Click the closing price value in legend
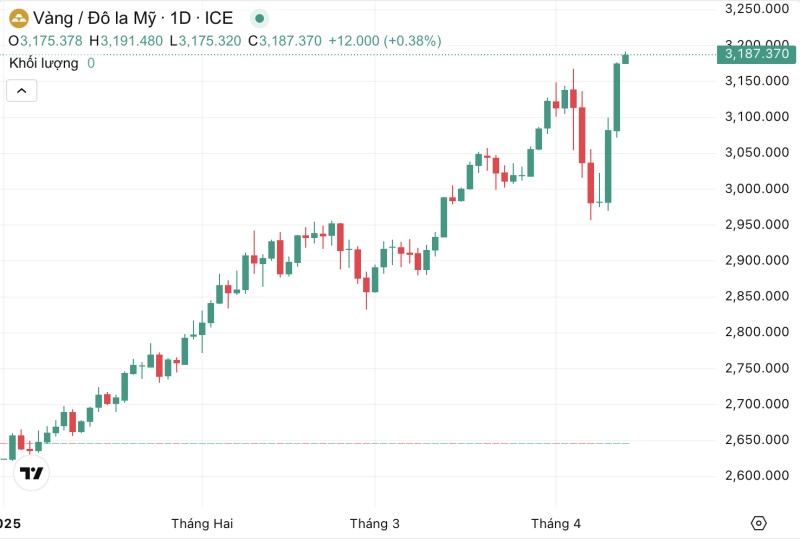 (x=290, y=40)
